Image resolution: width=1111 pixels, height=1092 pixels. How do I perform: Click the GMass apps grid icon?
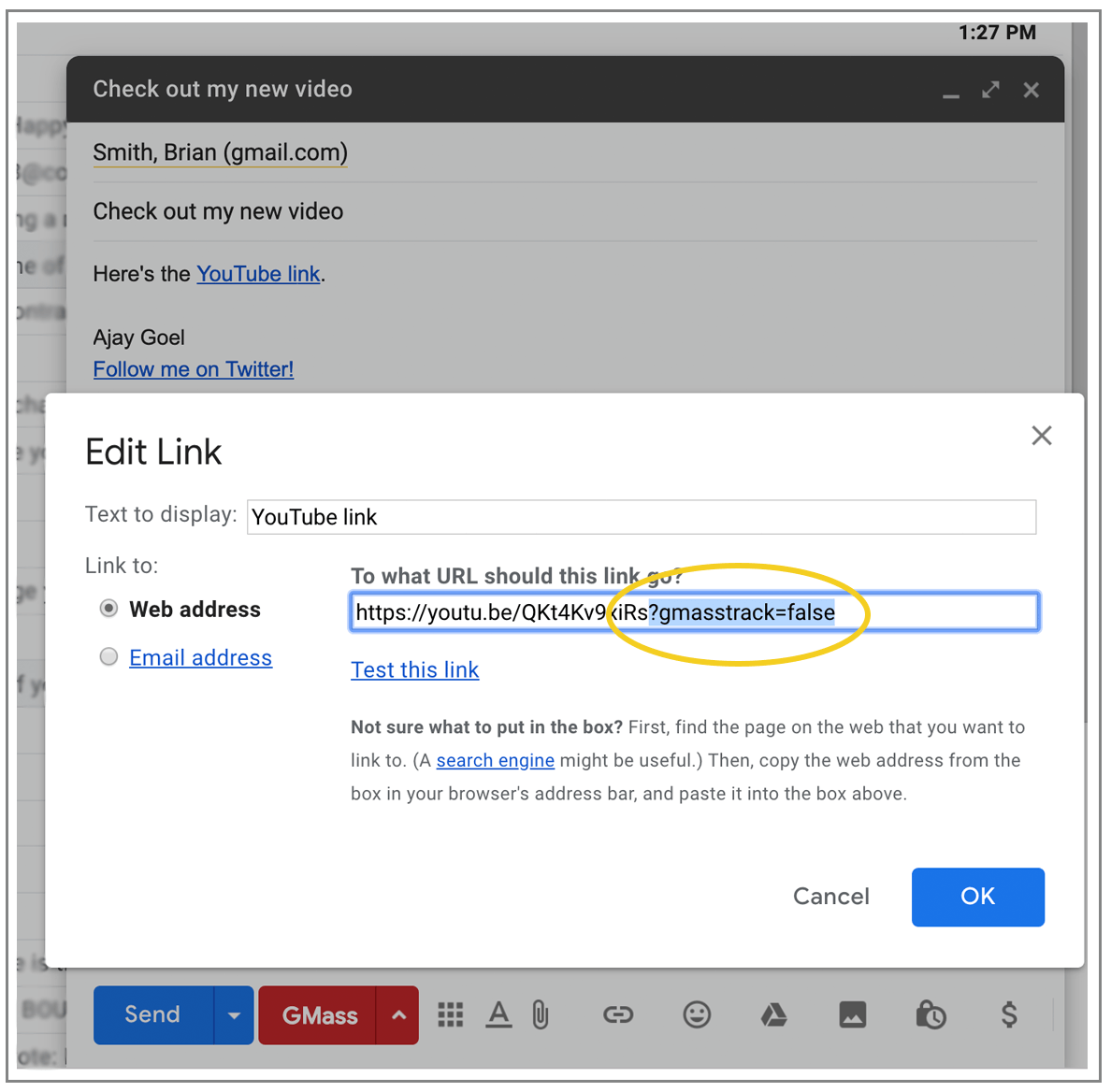pos(451,1014)
